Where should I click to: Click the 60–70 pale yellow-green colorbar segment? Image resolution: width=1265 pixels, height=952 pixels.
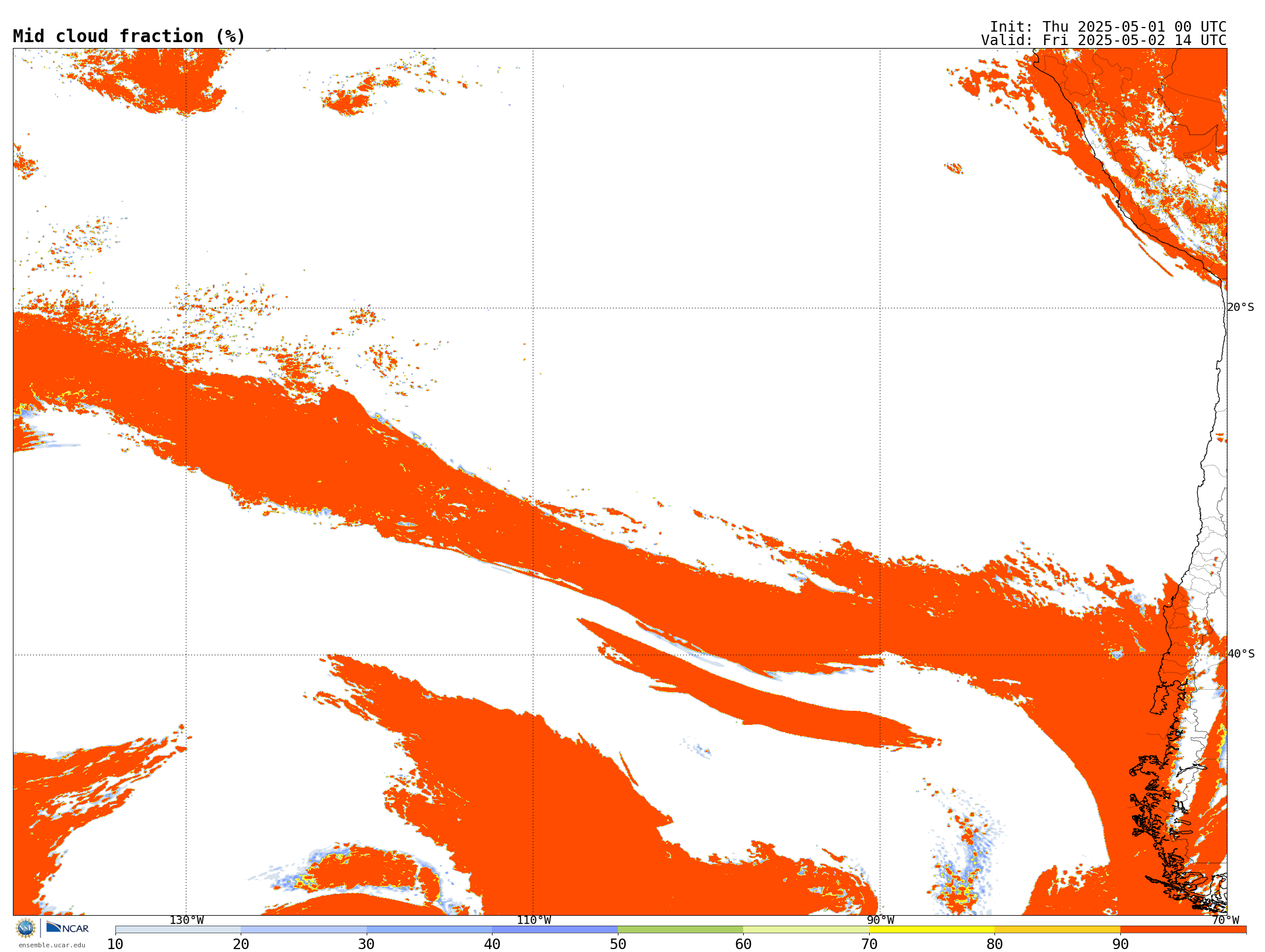coord(806,930)
